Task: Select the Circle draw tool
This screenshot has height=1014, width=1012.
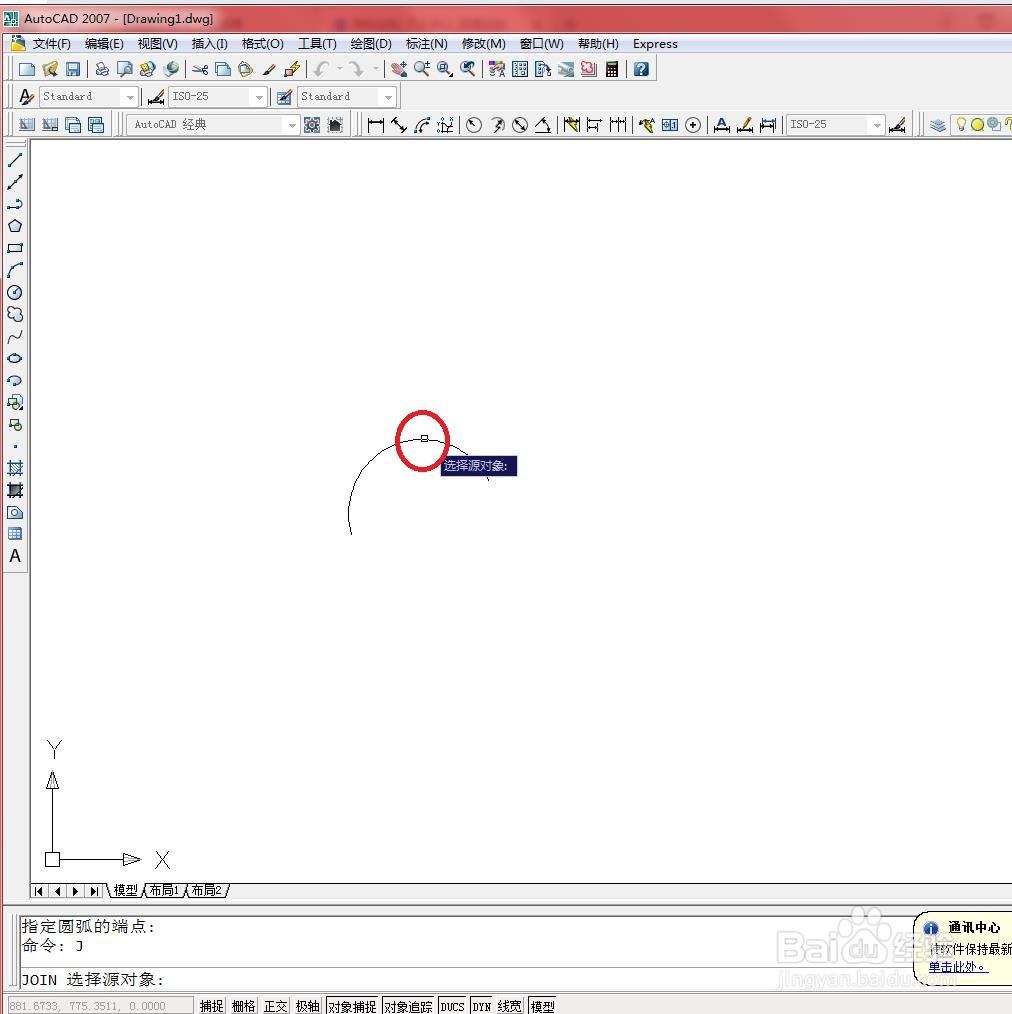Action: pyautogui.click(x=15, y=292)
